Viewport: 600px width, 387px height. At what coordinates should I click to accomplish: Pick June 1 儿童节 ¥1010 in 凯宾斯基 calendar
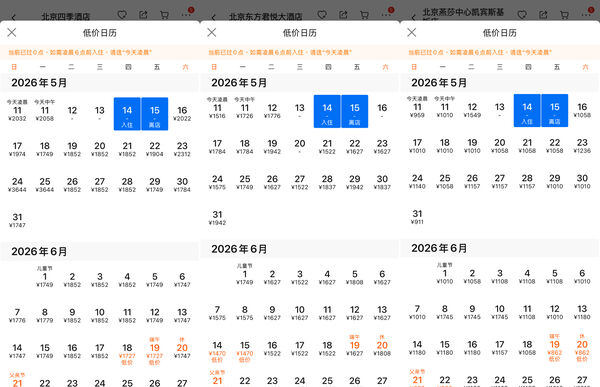tap(445, 273)
